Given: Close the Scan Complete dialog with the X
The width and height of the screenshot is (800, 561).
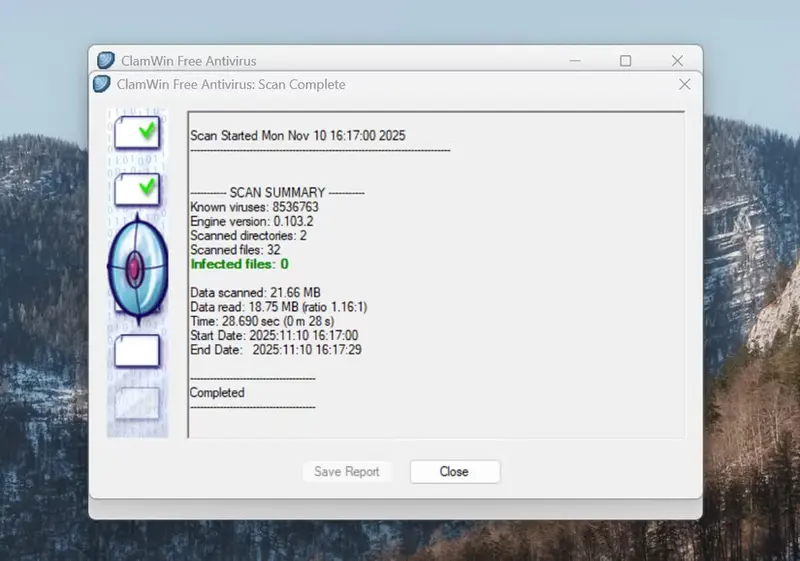Looking at the screenshot, I should (684, 84).
